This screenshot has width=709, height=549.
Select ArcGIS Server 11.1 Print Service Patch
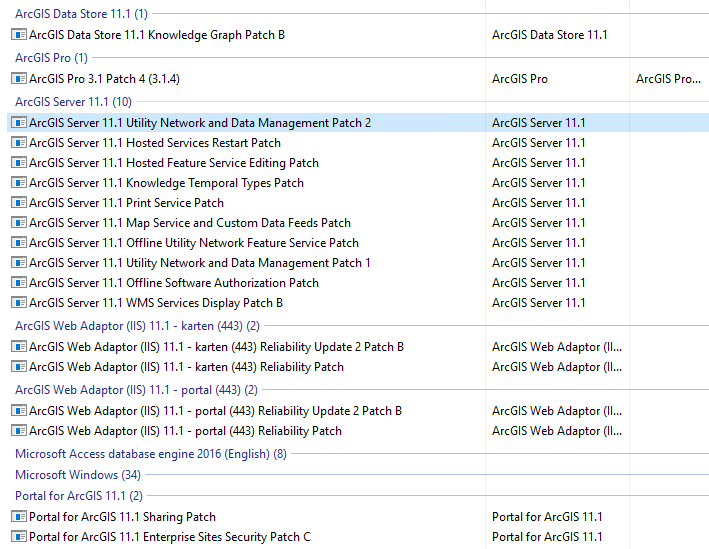126,203
